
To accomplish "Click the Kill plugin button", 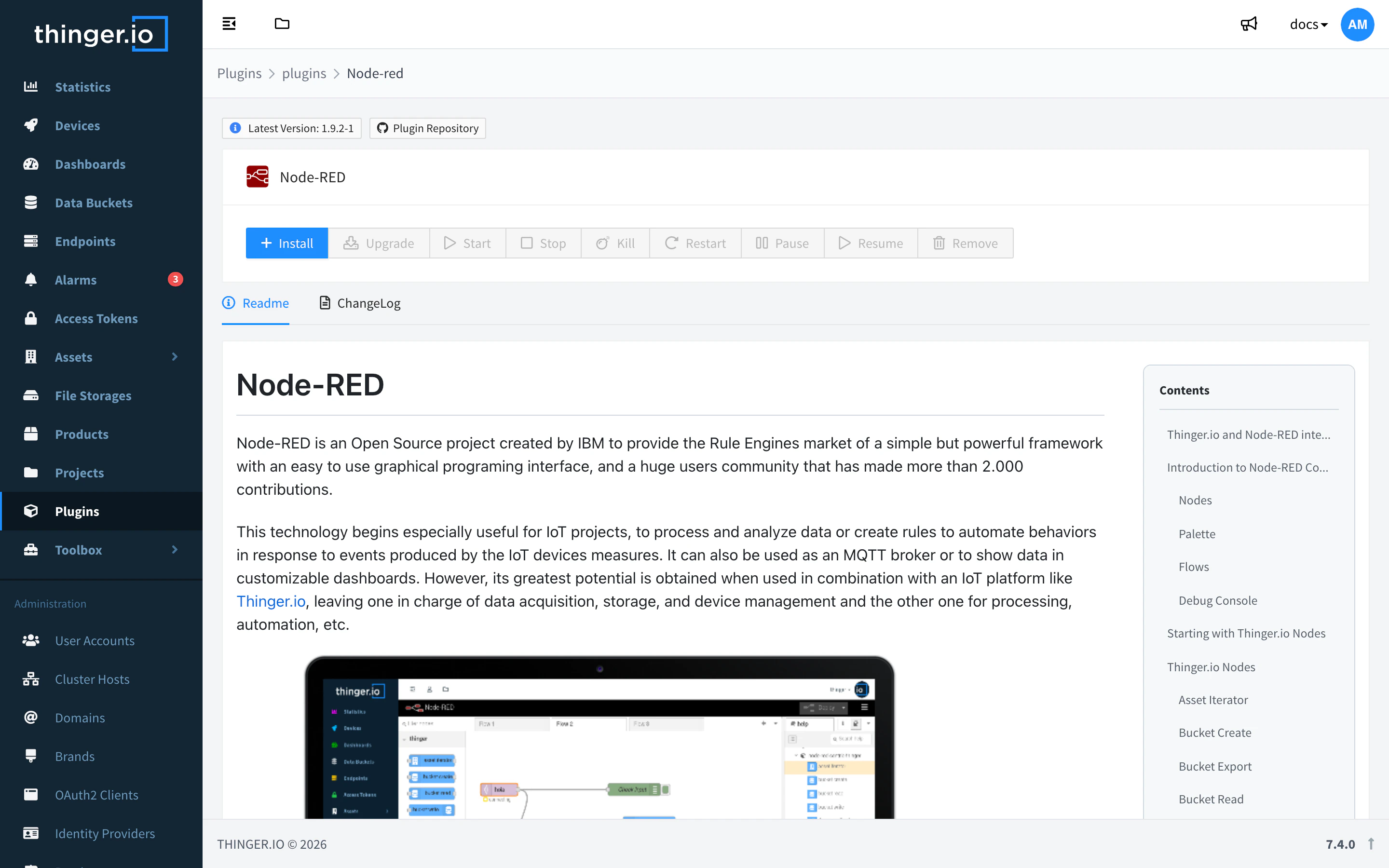I will coord(615,243).
